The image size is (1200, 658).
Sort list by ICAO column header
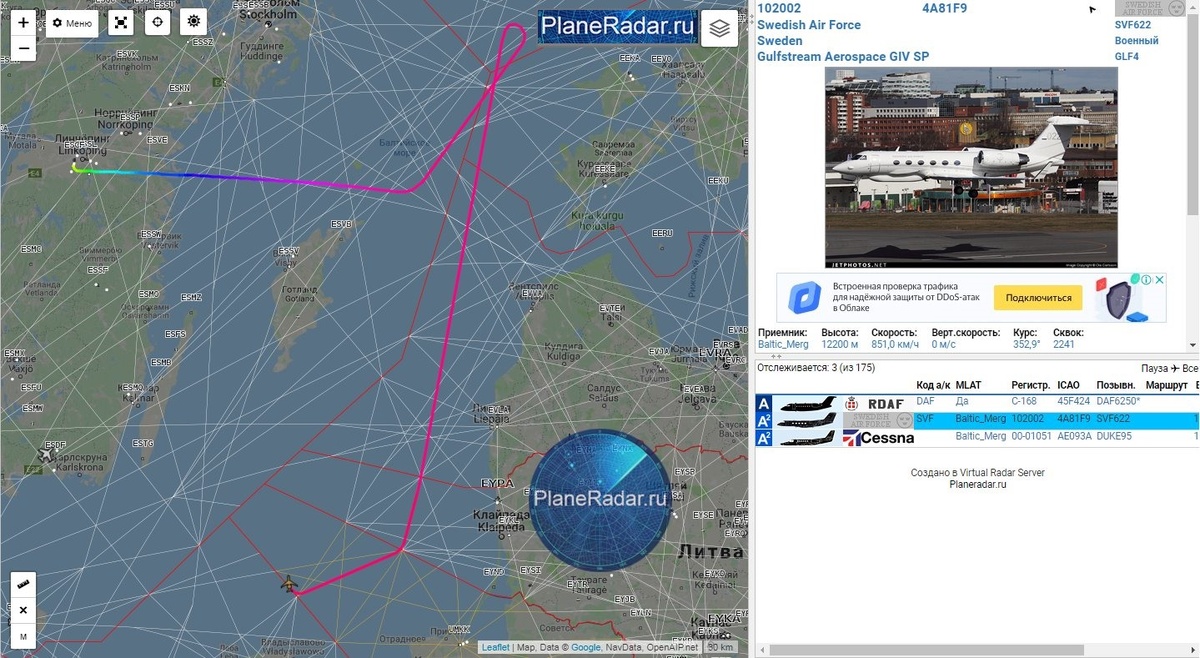pyautogui.click(x=1068, y=385)
